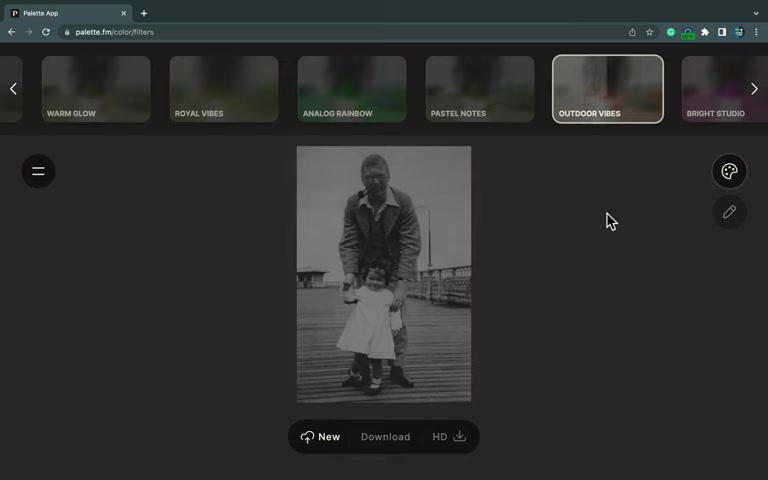Switch to the Palette App tab
Image resolution: width=768 pixels, height=480 pixels.
point(68,13)
